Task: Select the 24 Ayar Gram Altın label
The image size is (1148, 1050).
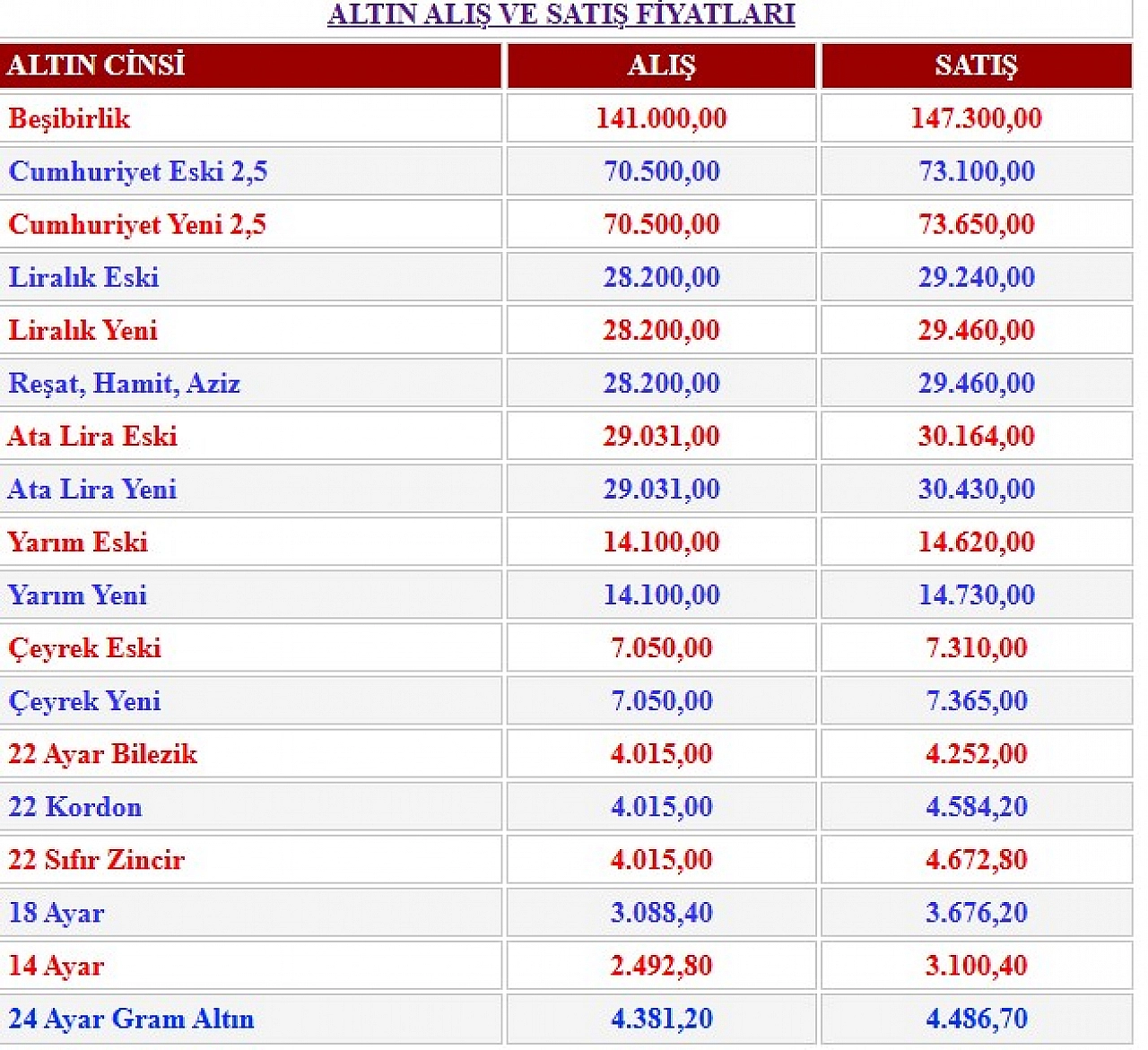Action: pyautogui.click(x=131, y=1019)
